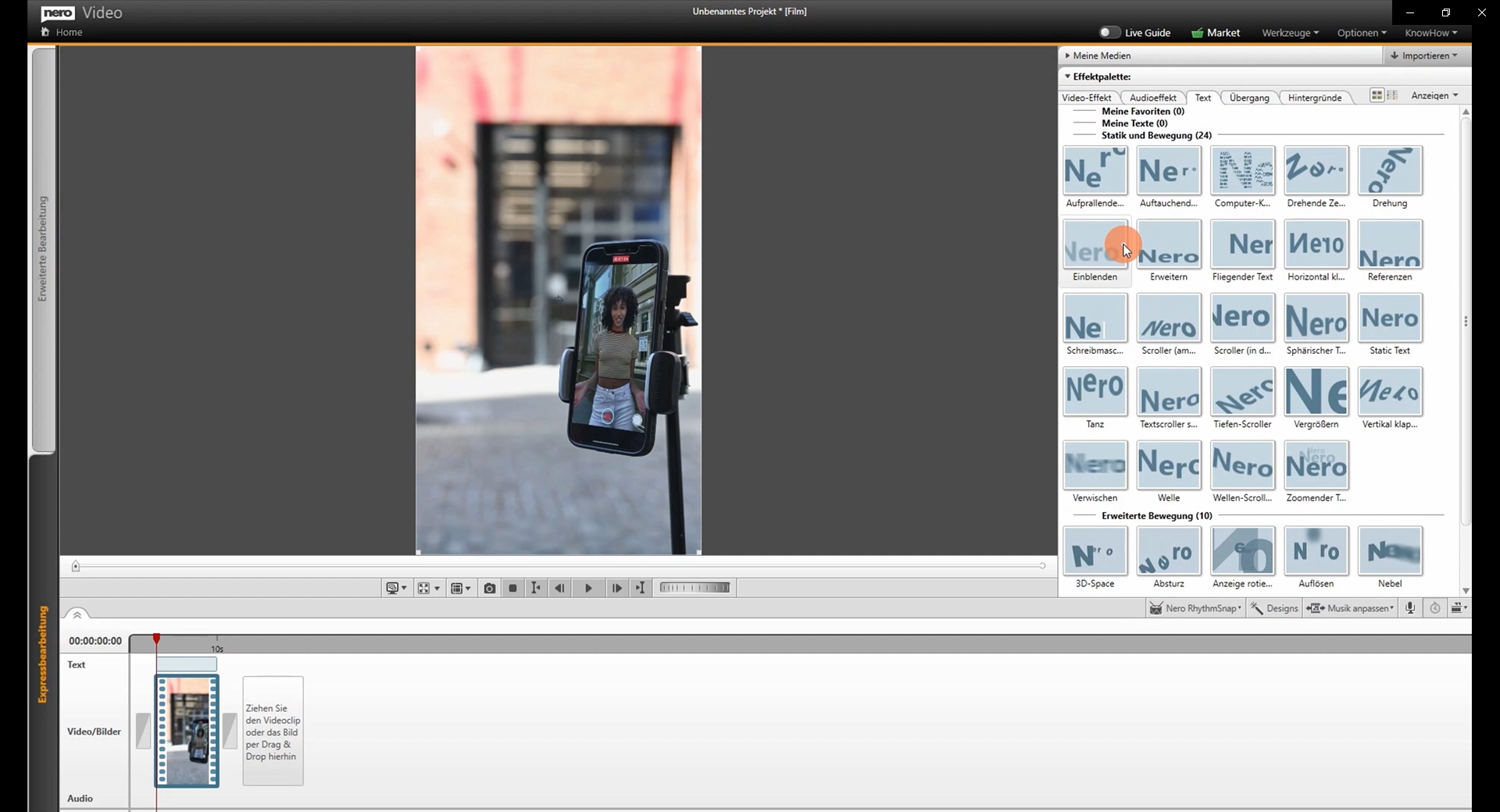
Task: Switch to Audioeffekt tab
Action: (1152, 98)
